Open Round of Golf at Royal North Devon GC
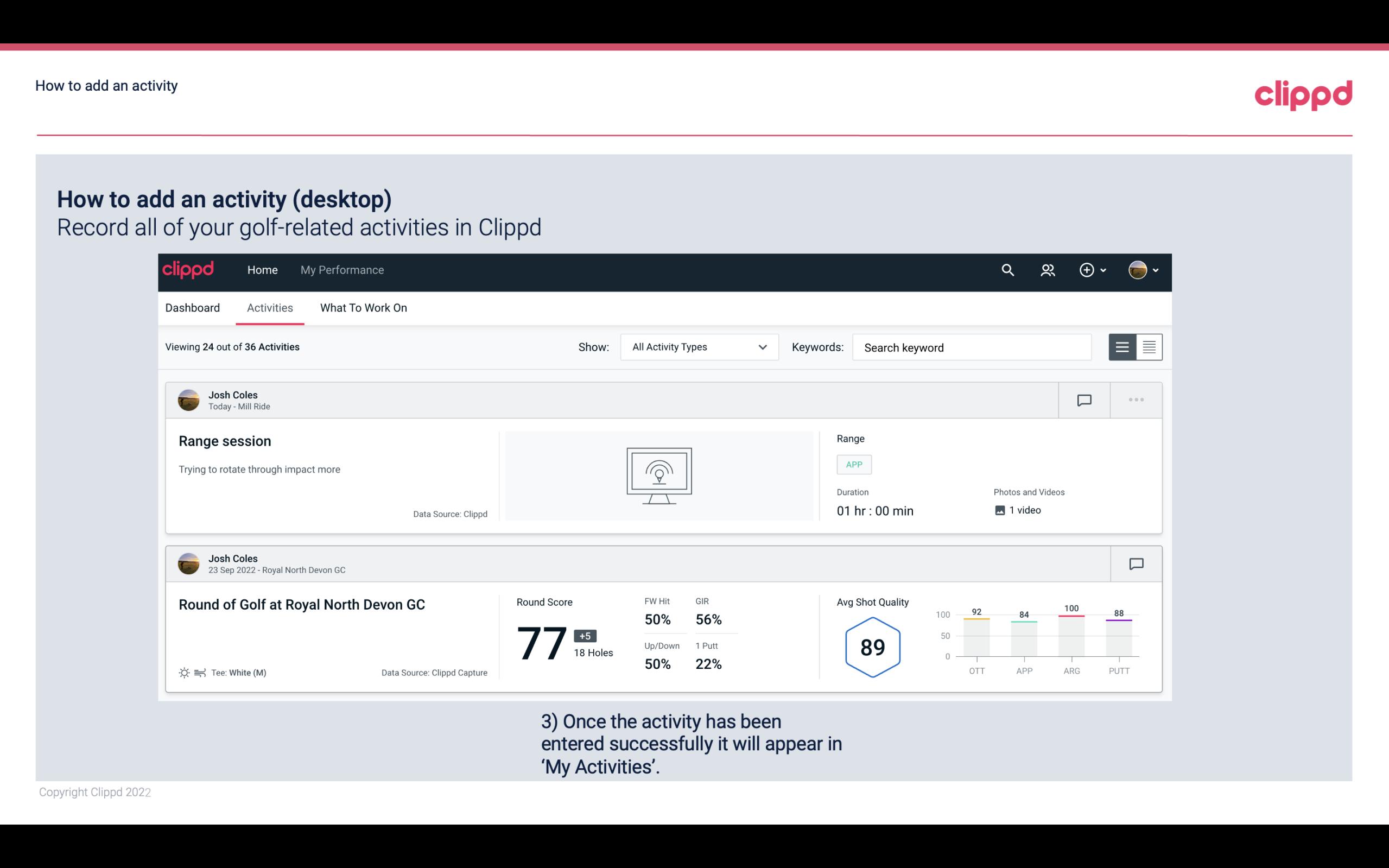Screen dimensions: 1389x868 click(301, 605)
